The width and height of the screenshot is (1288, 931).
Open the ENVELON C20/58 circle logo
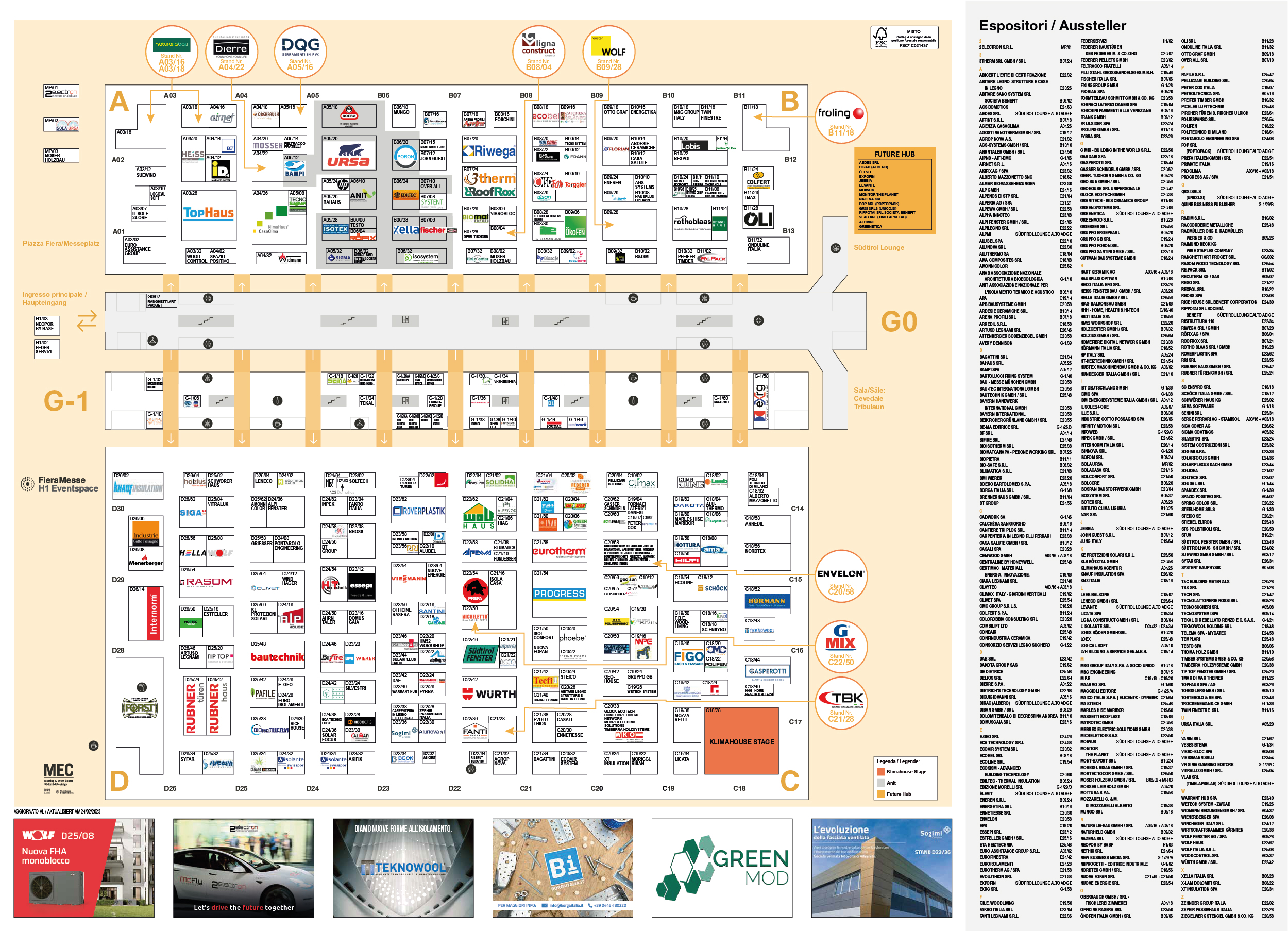coord(840,577)
